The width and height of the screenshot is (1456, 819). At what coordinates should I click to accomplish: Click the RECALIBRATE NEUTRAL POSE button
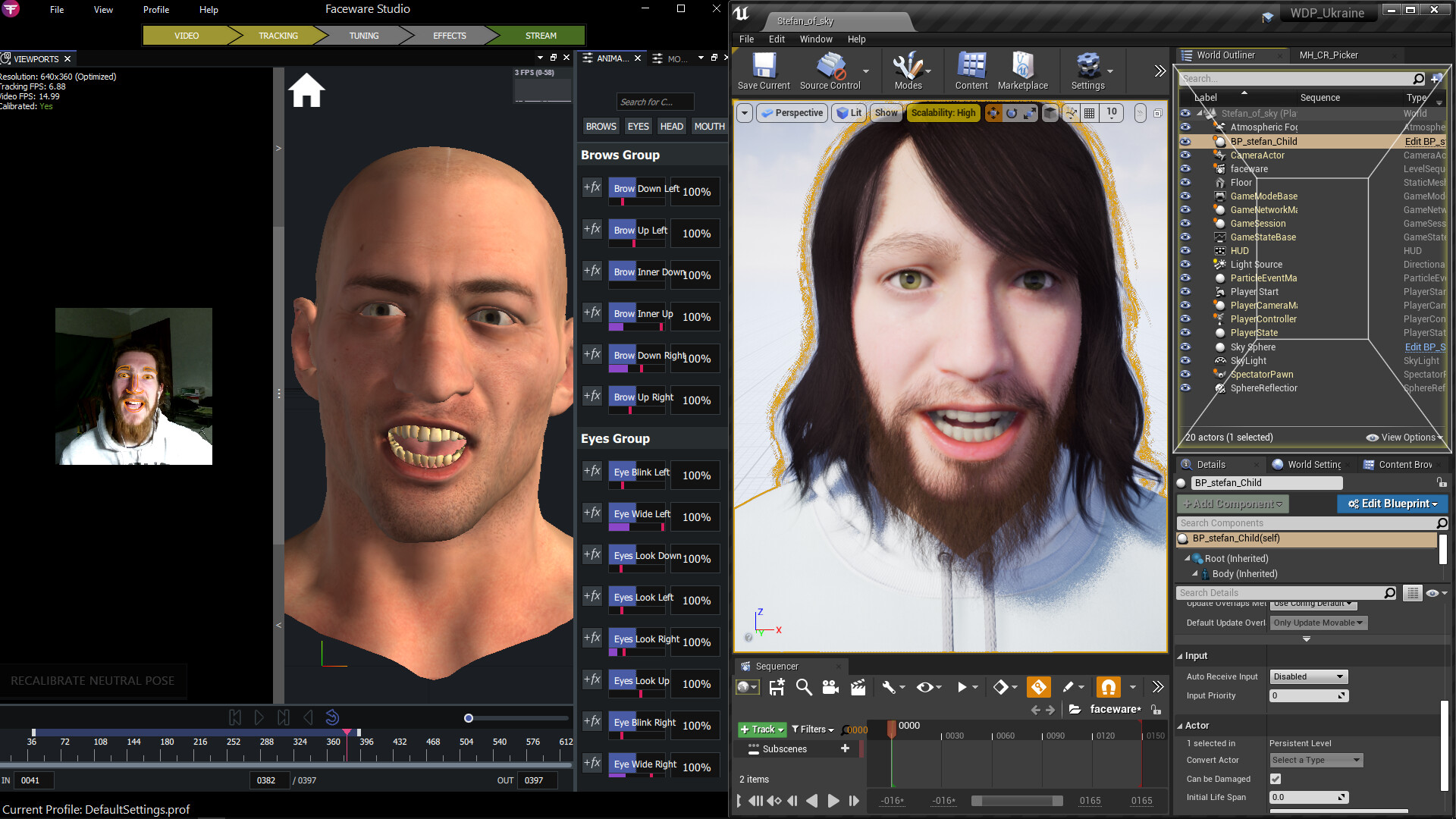(93, 680)
